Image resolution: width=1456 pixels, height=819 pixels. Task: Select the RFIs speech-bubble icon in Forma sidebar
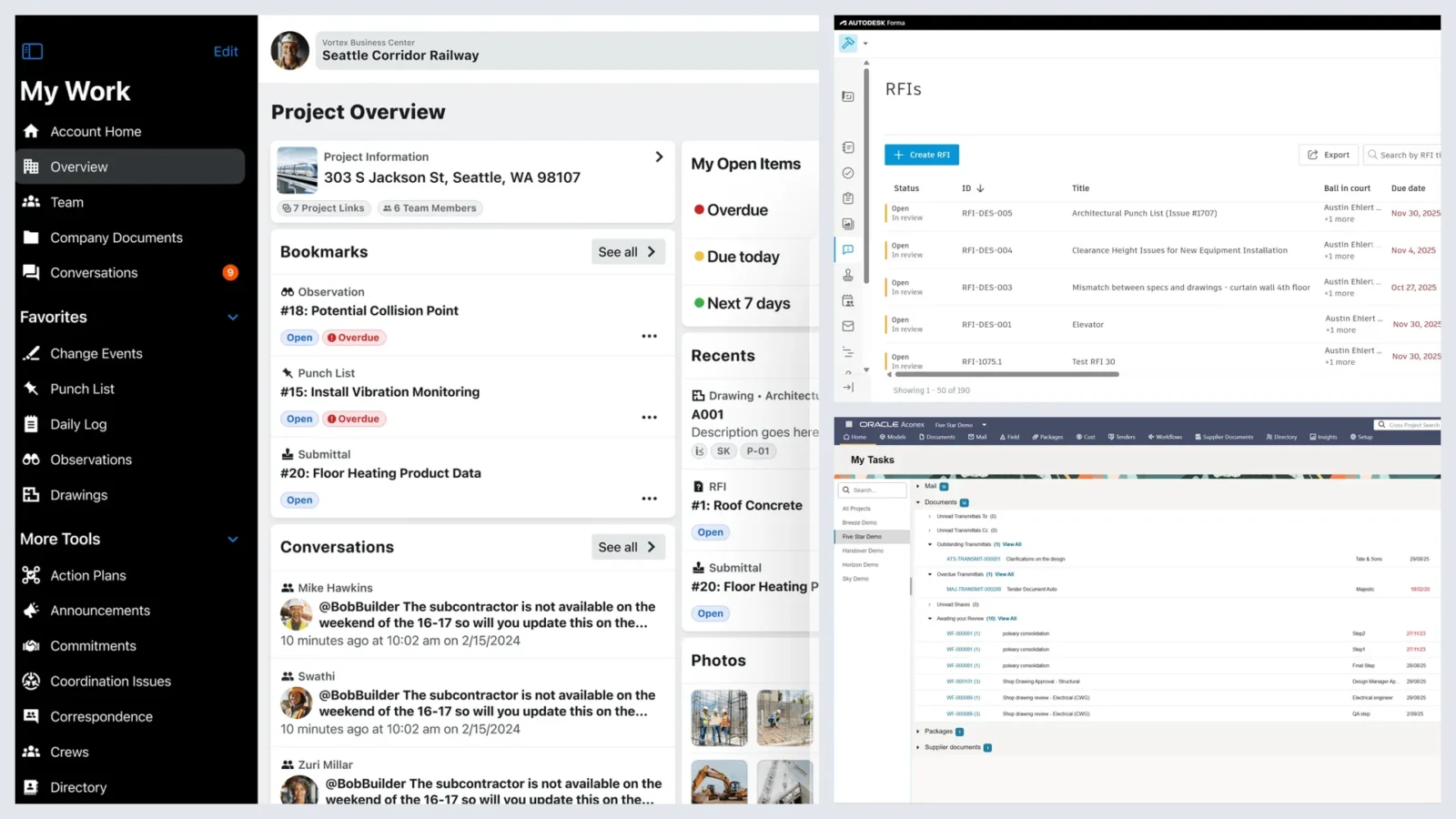[x=848, y=249]
